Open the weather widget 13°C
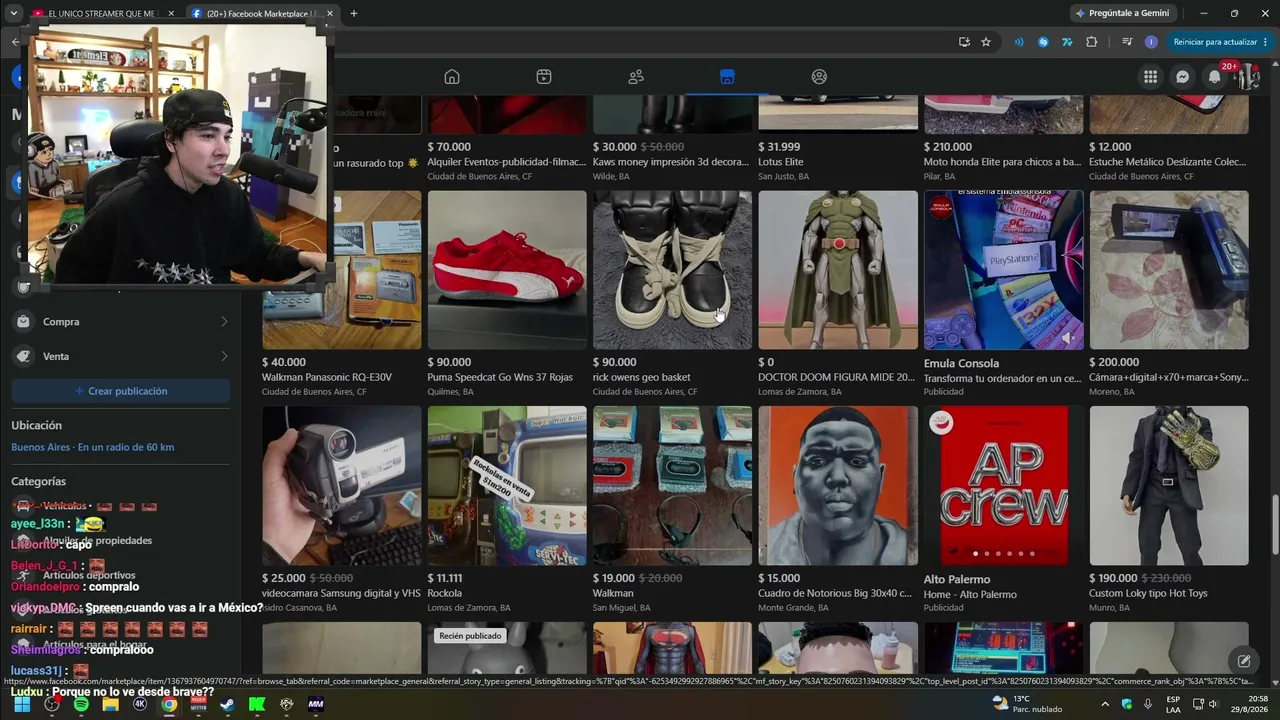1280x720 pixels. [1028, 704]
